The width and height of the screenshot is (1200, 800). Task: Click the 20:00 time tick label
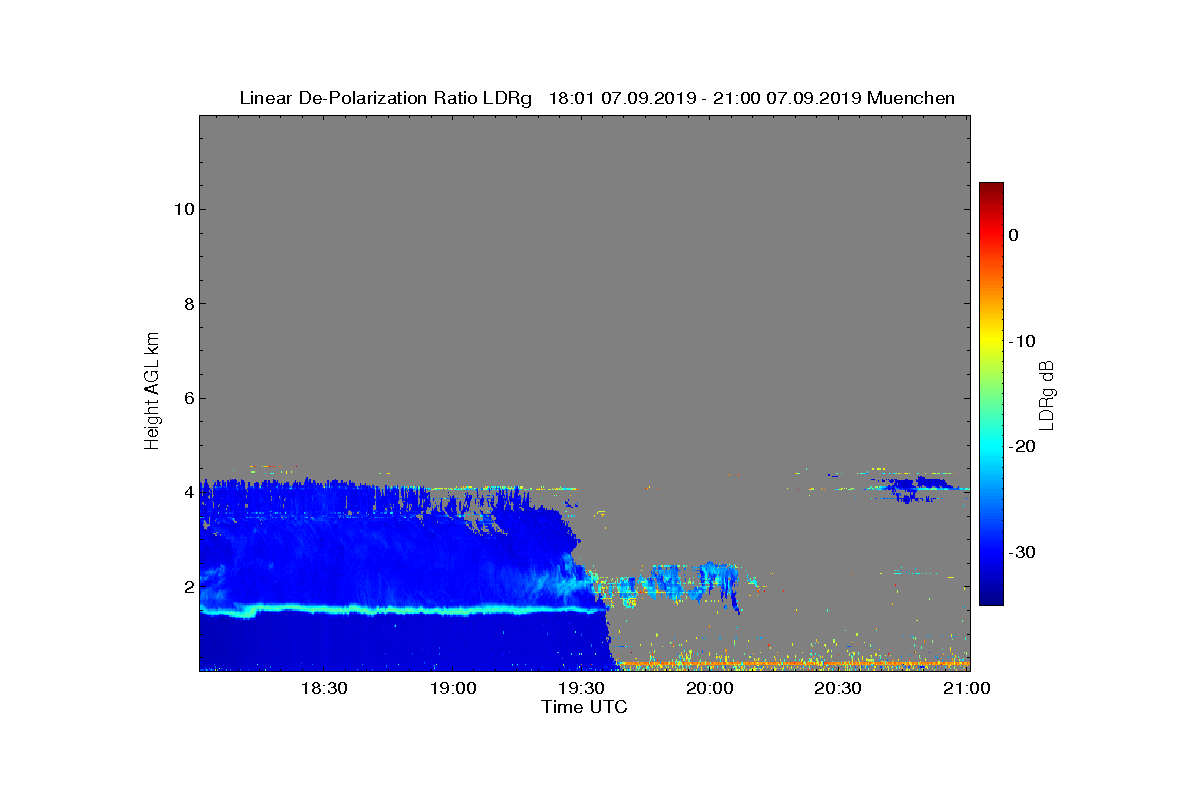pos(710,689)
